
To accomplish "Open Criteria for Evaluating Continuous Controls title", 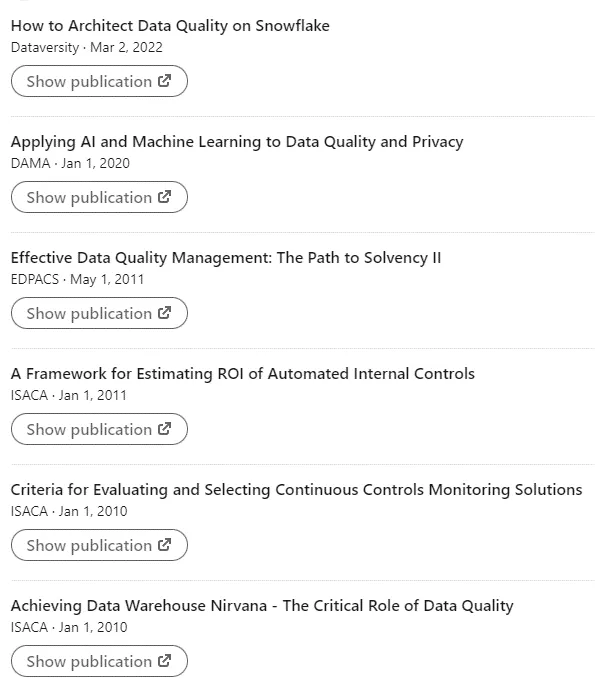I will pos(297,489).
